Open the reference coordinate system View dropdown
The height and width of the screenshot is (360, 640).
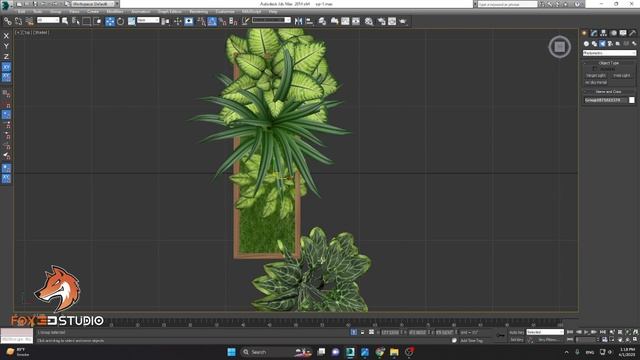coord(148,20)
